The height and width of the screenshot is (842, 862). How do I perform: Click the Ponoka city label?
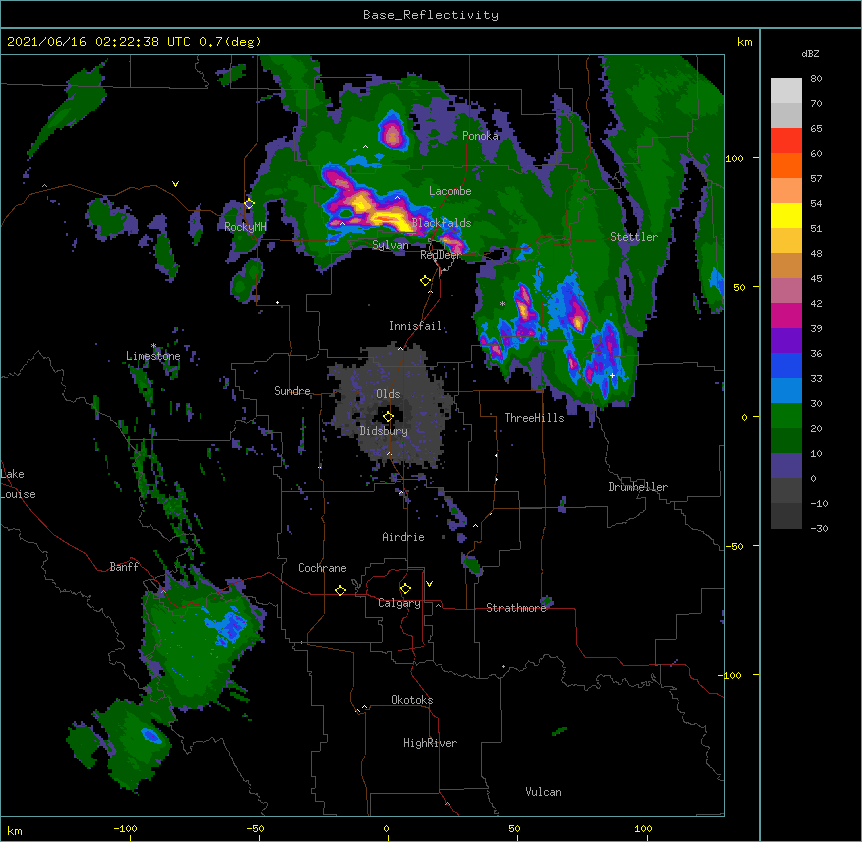tap(480, 136)
